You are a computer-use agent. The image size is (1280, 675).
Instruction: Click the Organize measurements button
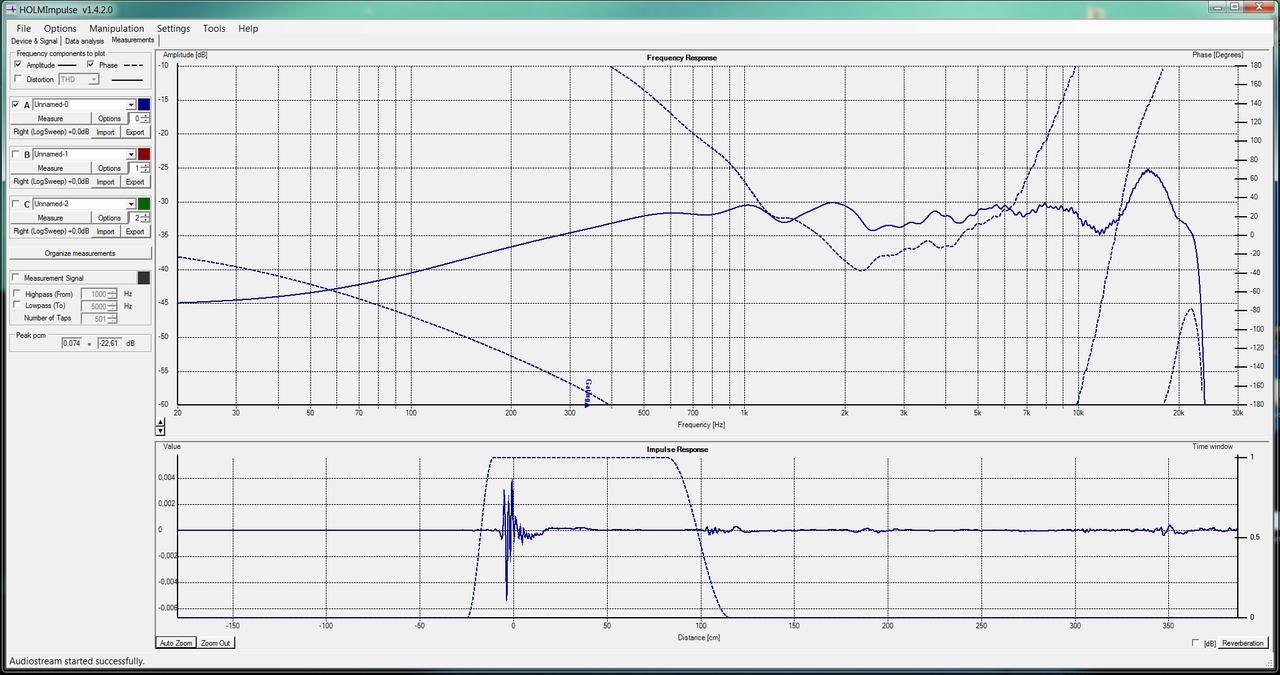[80, 253]
